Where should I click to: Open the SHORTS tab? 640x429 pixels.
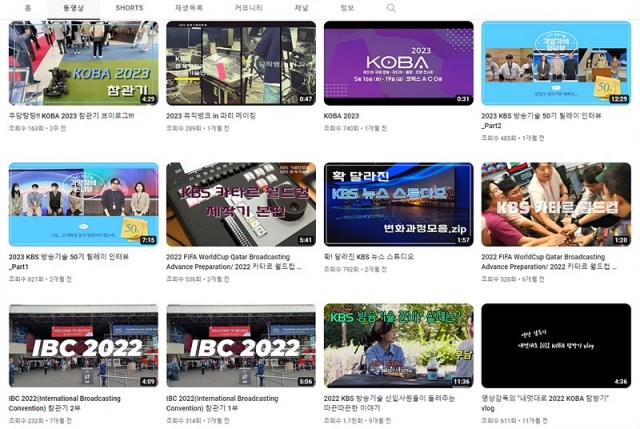click(x=129, y=8)
